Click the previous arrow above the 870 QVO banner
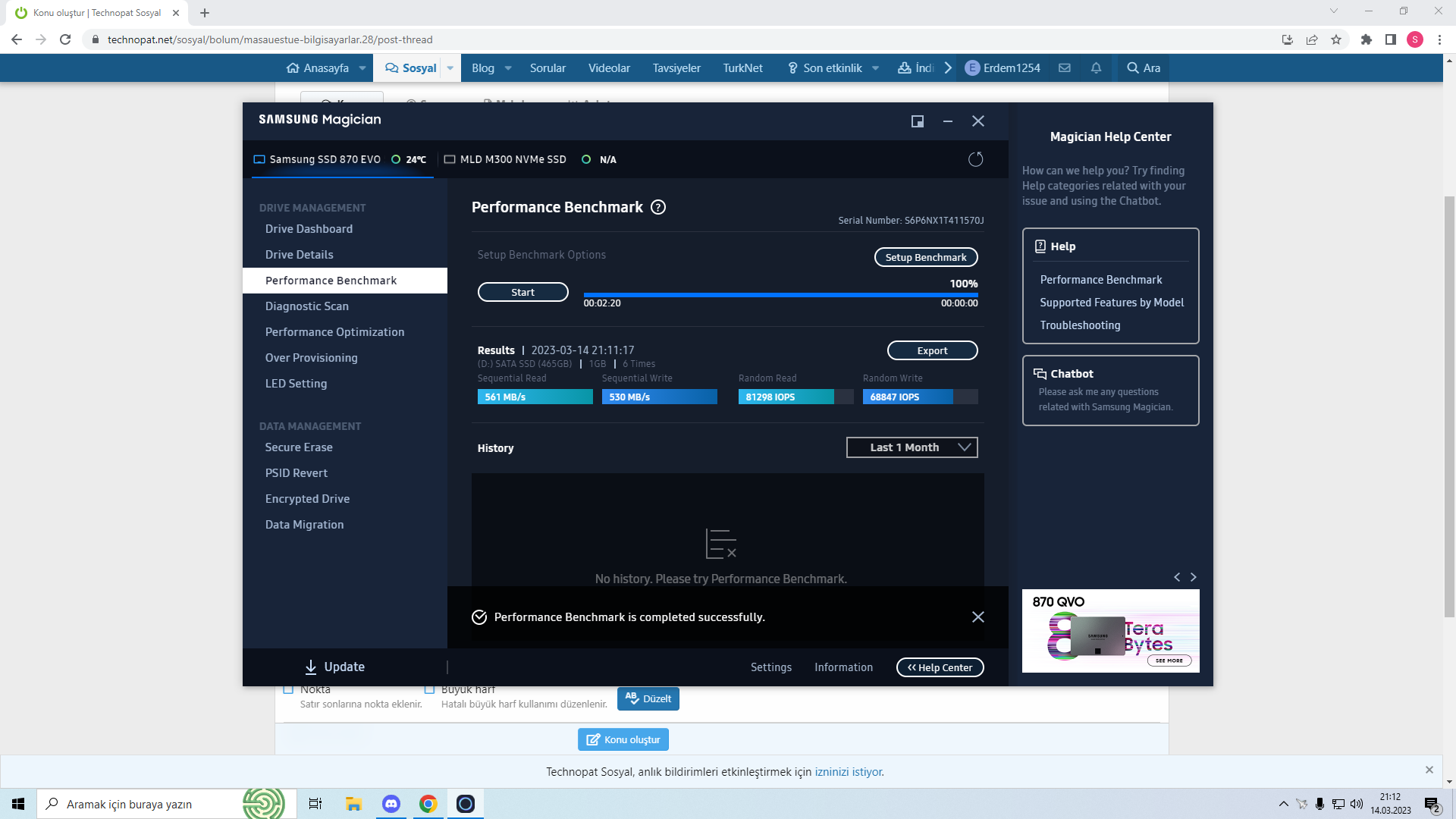This screenshot has width=1456, height=819. point(1177,577)
